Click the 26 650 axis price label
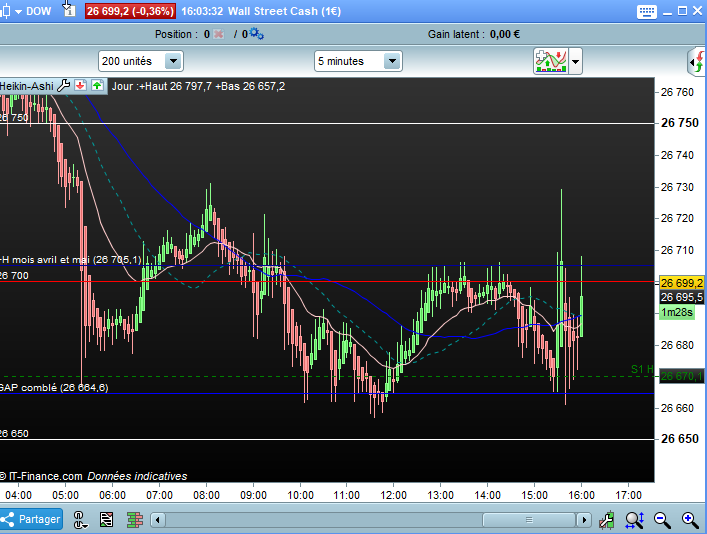This screenshot has height=534, width=707. (x=679, y=438)
